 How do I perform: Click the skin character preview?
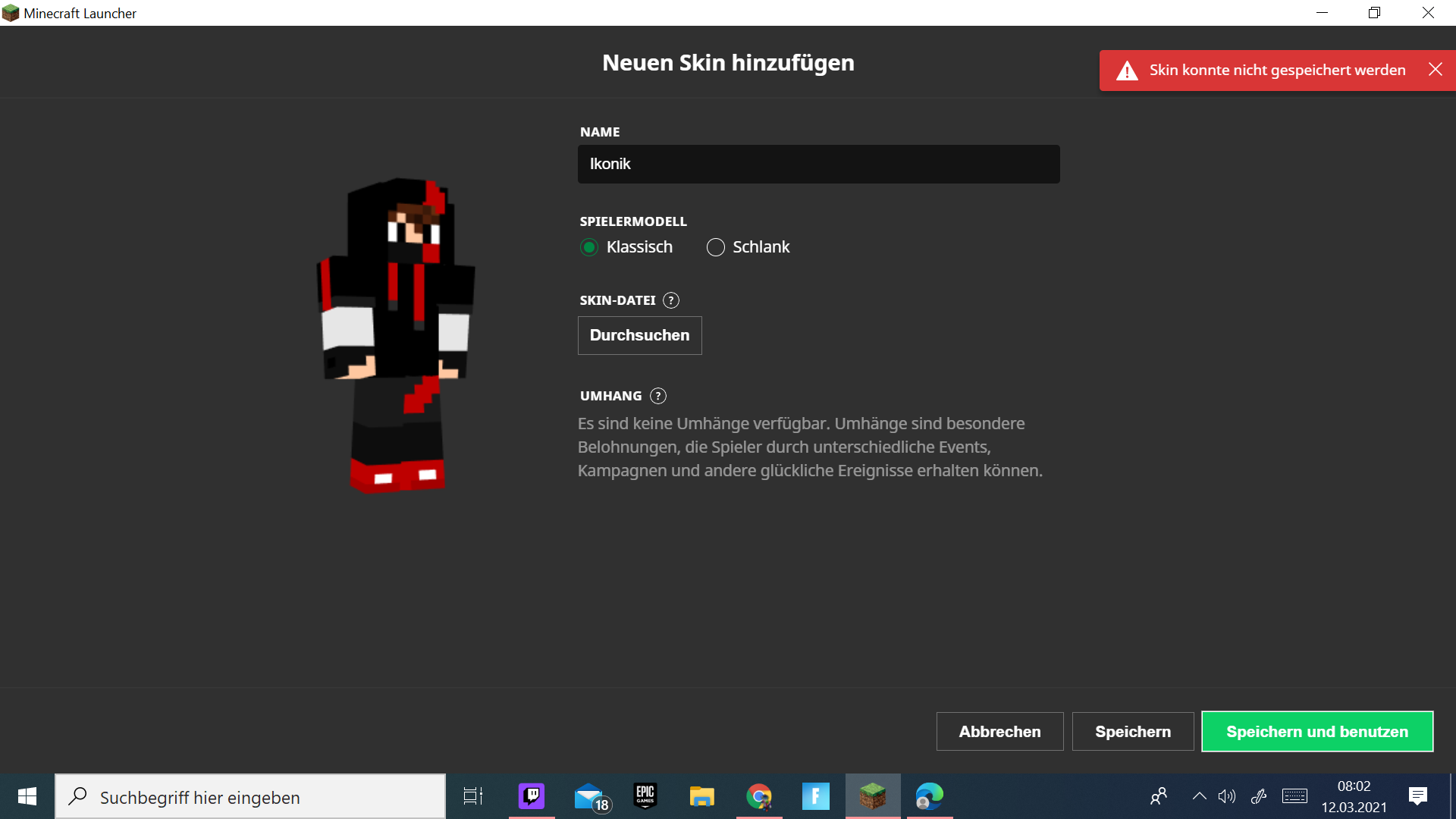coord(396,334)
